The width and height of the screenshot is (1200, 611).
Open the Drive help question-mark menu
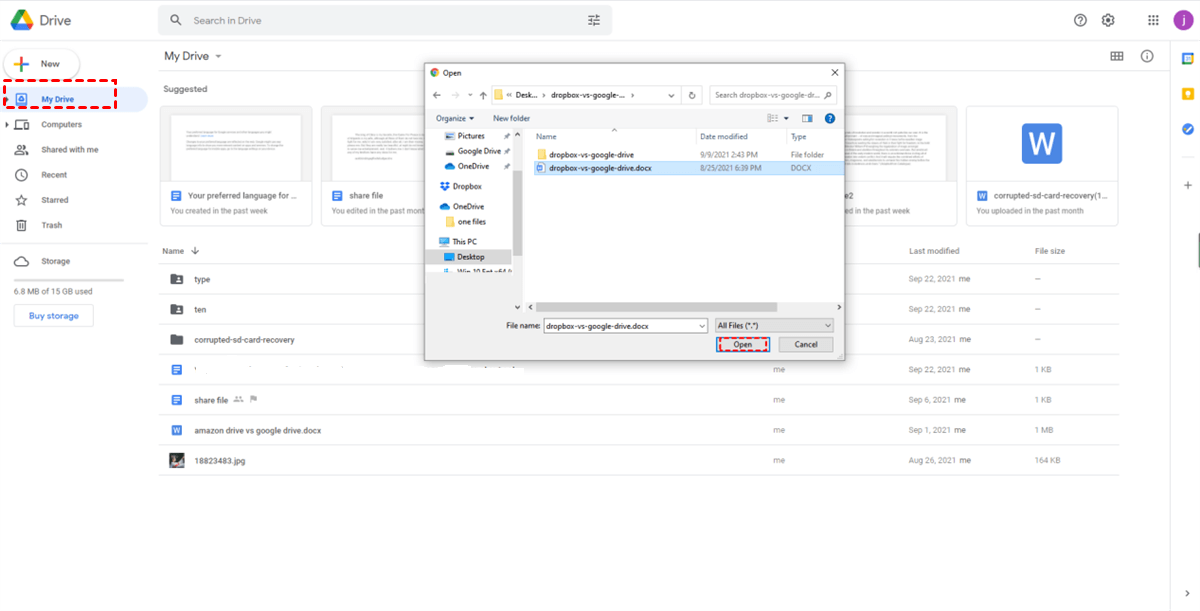pos(1080,20)
